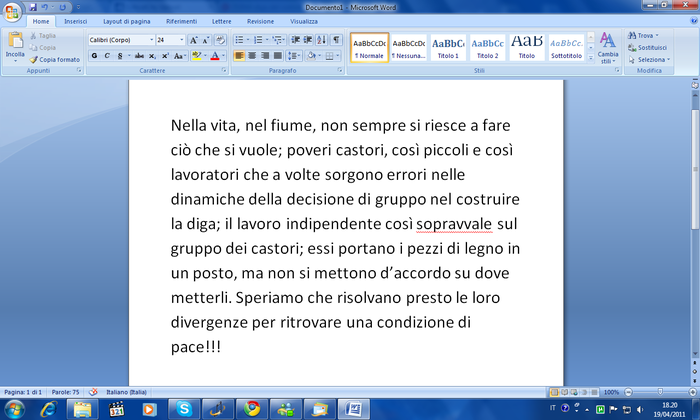Switch to print layout view in status bar
Viewport: 700px width, 420px height.
tap(554, 392)
